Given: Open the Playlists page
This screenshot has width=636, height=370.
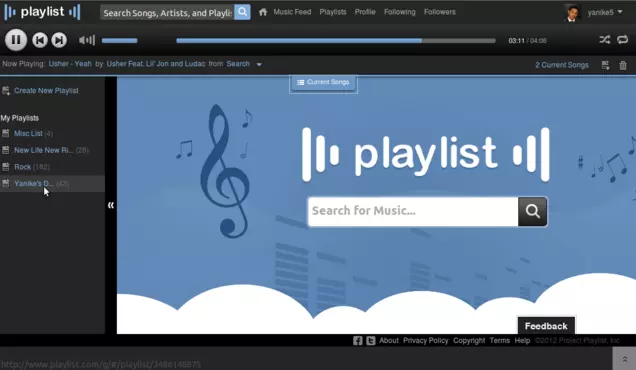Looking at the screenshot, I should tap(333, 12).
